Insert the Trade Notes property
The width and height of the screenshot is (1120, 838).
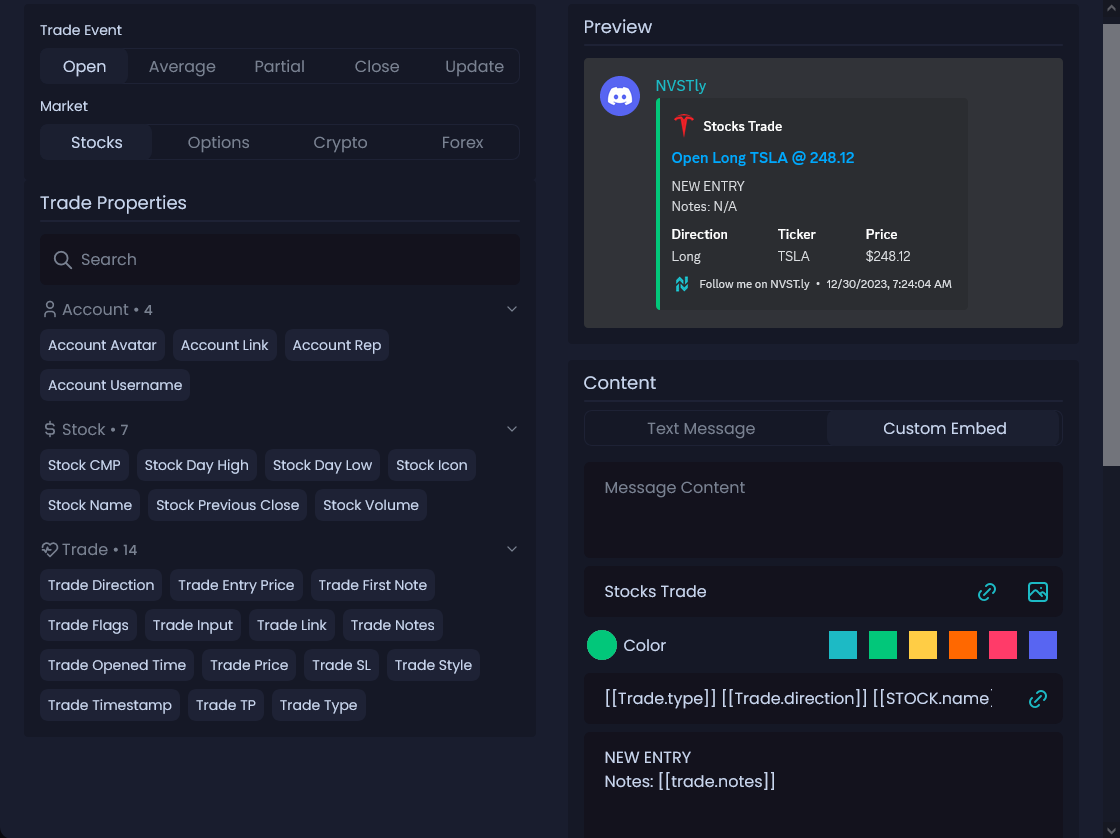[x=393, y=625]
